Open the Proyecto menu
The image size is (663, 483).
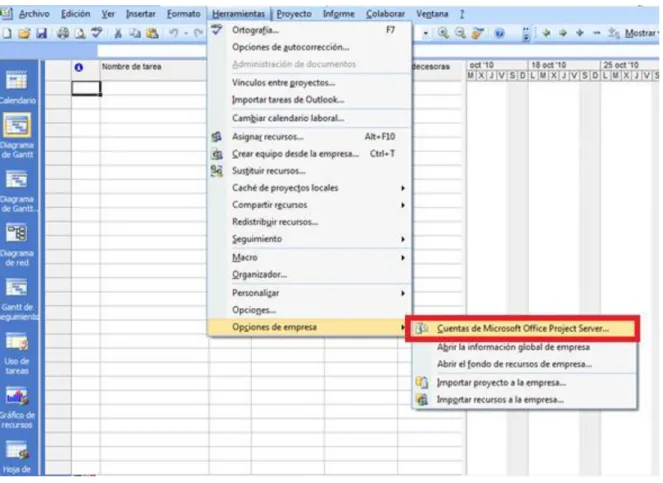pyautogui.click(x=294, y=14)
